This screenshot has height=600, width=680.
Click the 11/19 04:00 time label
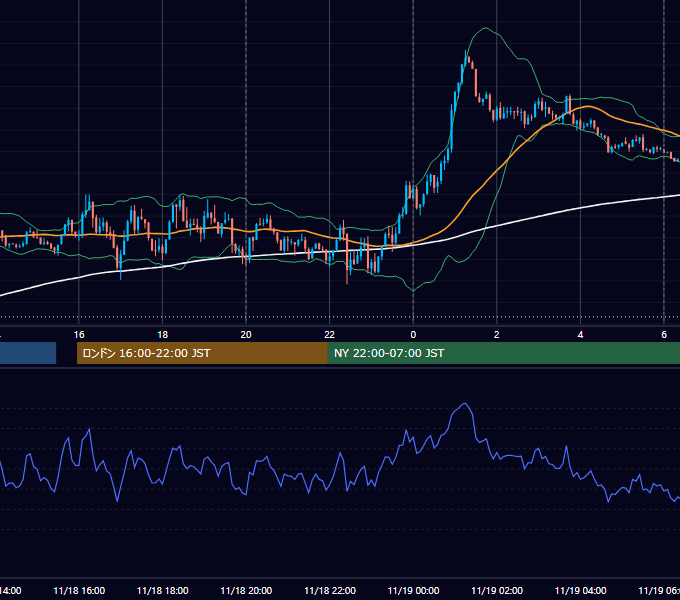[580, 591]
